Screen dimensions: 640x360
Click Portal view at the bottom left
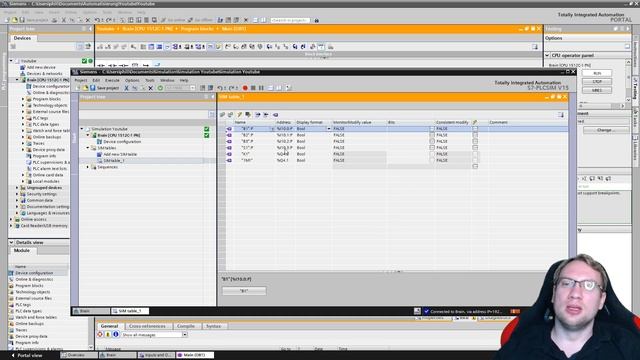27,356
